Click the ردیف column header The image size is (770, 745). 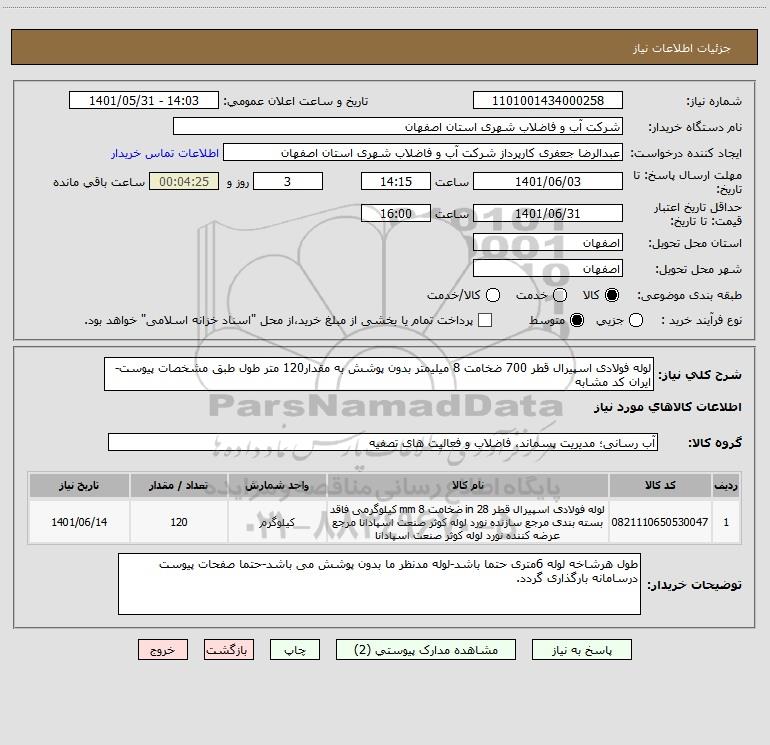(726, 485)
